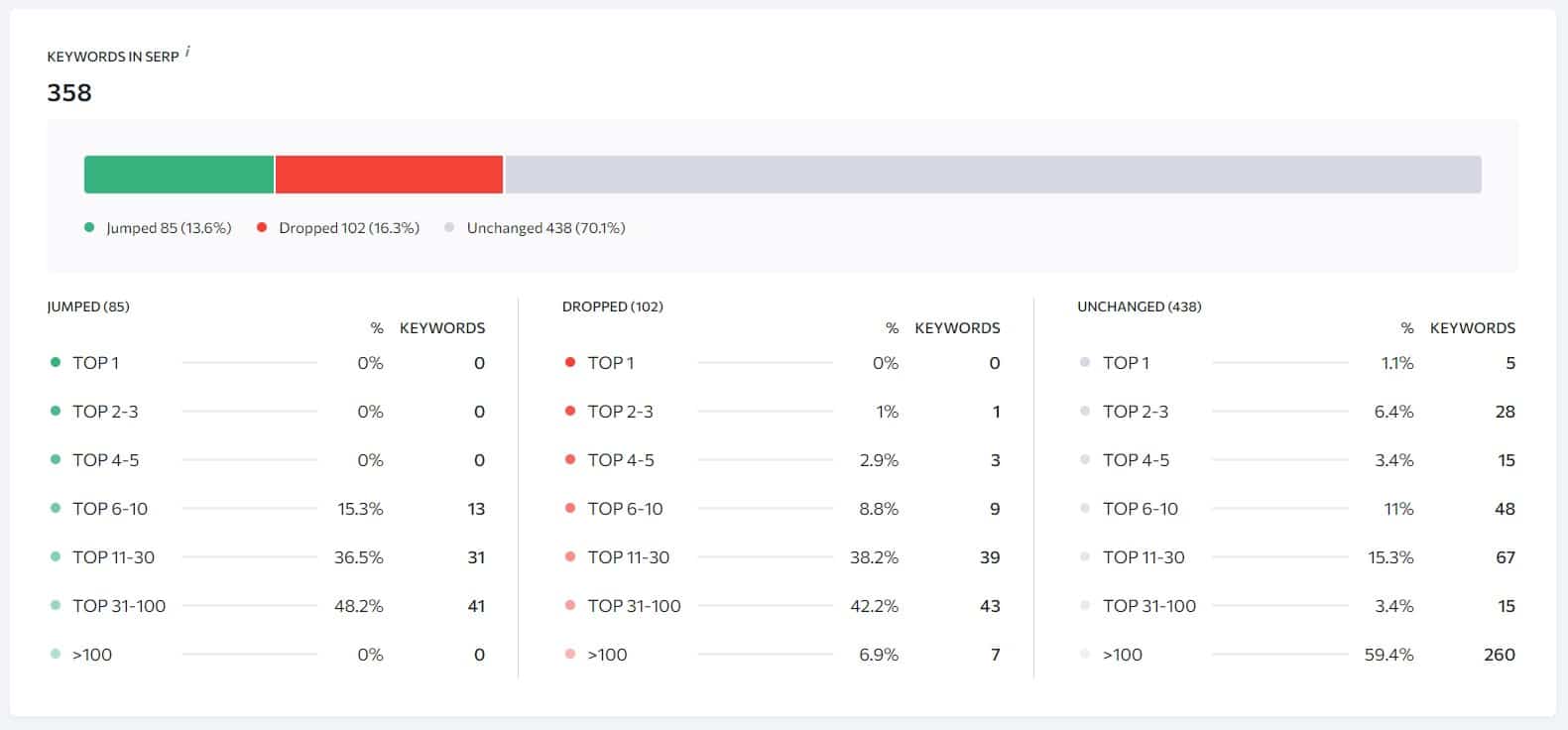Image resolution: width=1568 pixels, height=730 pixels.
Task: Select TOP 31-100 row in Jumped
Action: (x=267, y=606)
